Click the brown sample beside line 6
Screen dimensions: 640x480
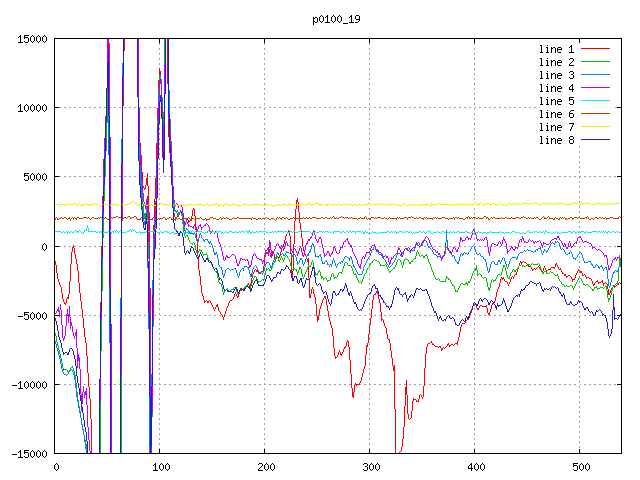click(x=596, y=113)
